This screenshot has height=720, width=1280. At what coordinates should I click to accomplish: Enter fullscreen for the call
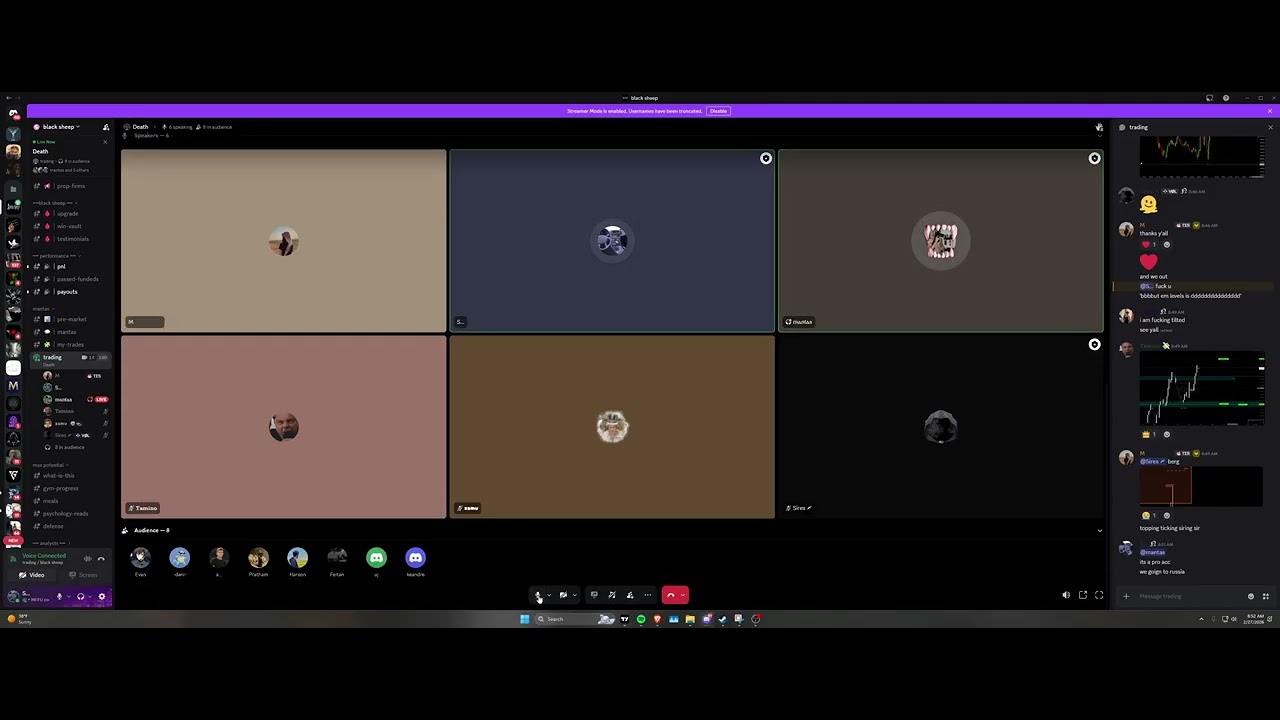pos(1099,595)
